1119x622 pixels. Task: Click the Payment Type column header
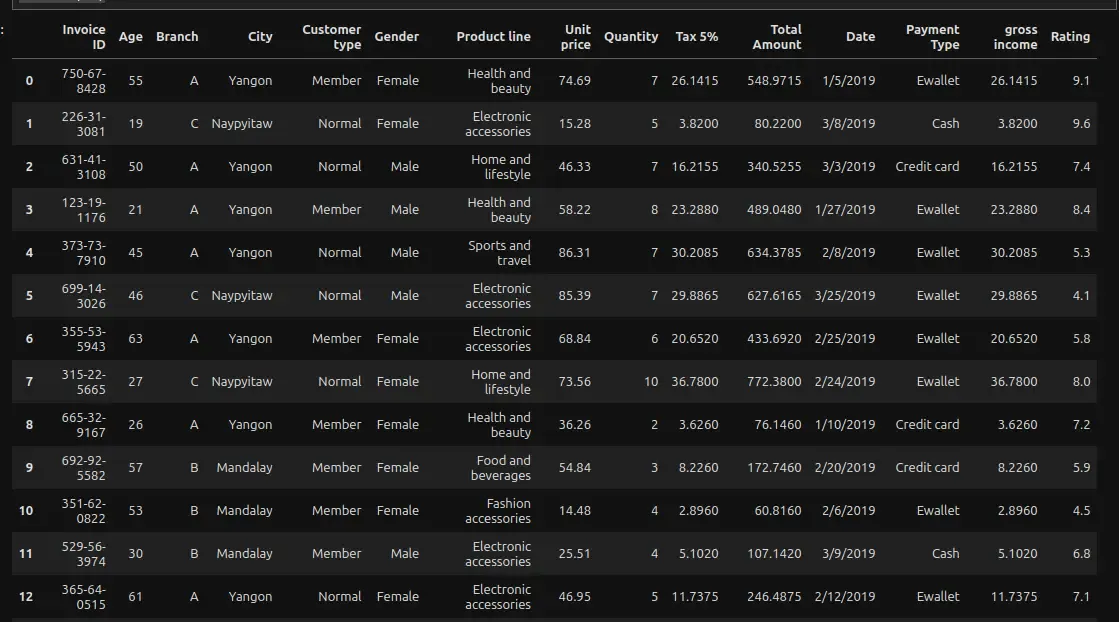pyautogui.click(x=932, y=37)
